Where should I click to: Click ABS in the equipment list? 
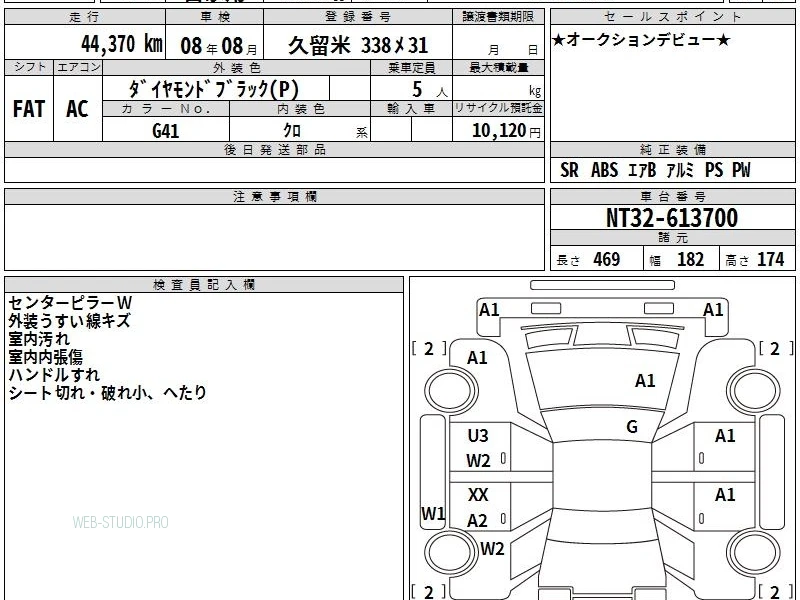point(604,170)
